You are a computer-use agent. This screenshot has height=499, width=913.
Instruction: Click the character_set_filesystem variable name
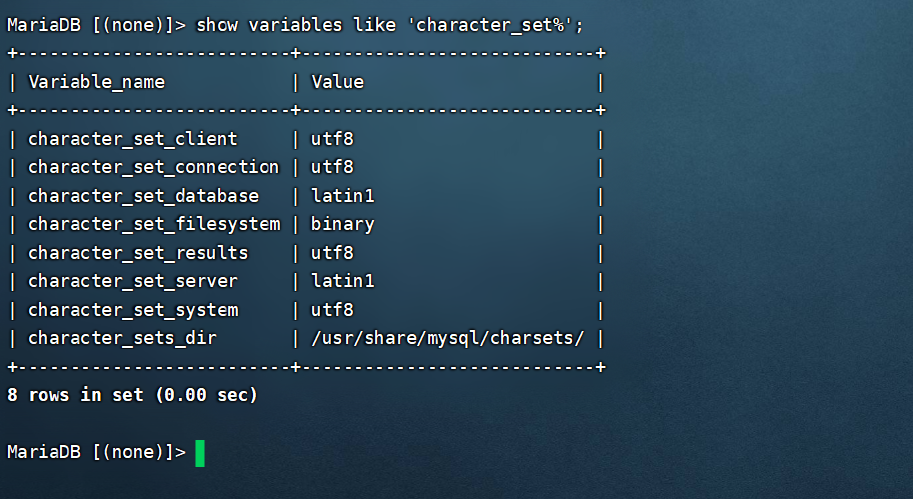[x=153, y=224]
